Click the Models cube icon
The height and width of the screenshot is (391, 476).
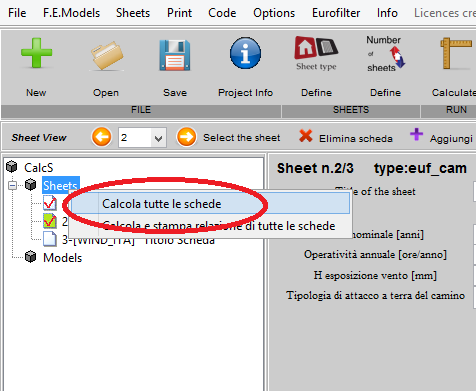[31, 257]
